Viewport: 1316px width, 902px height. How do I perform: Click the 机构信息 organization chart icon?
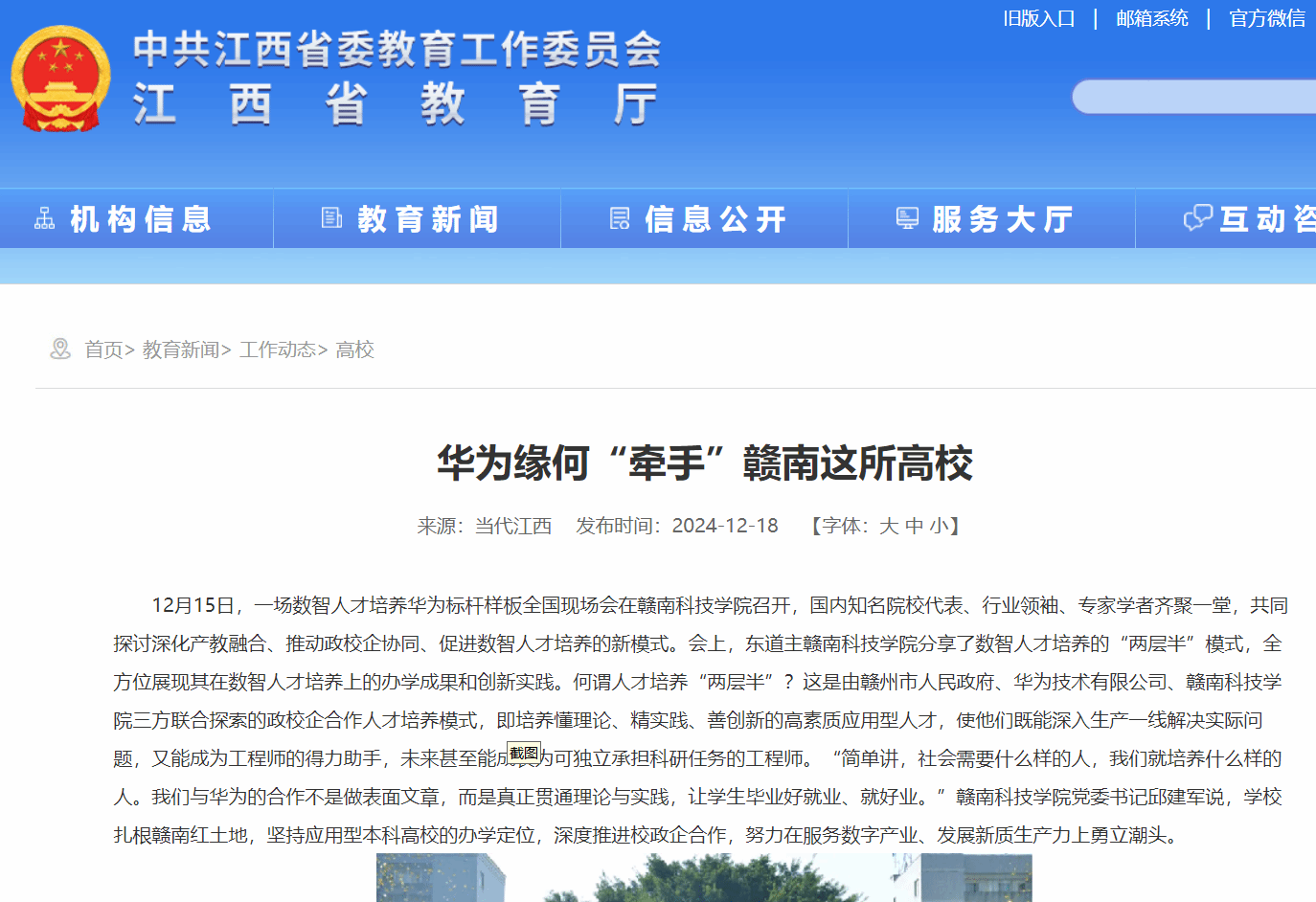[x=45, y=219]
